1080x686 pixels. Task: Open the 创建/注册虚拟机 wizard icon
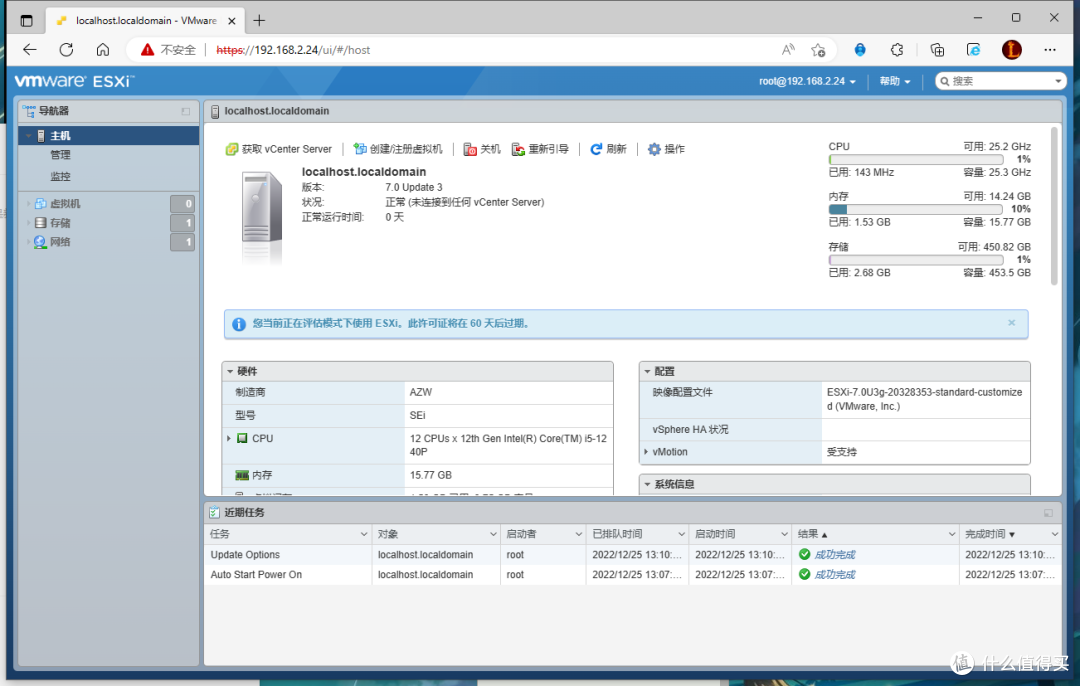[359, 148]
